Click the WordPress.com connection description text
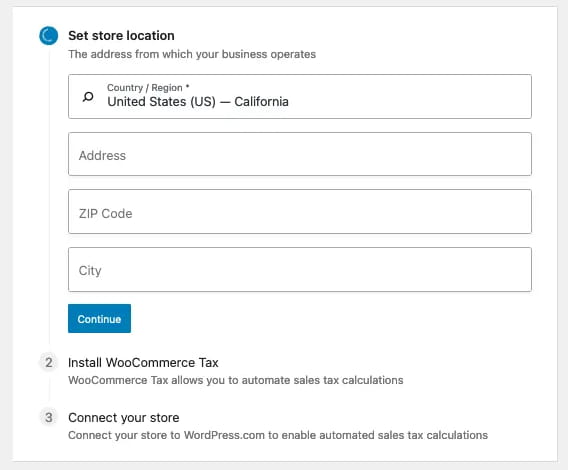 click(x=278, y=435)
